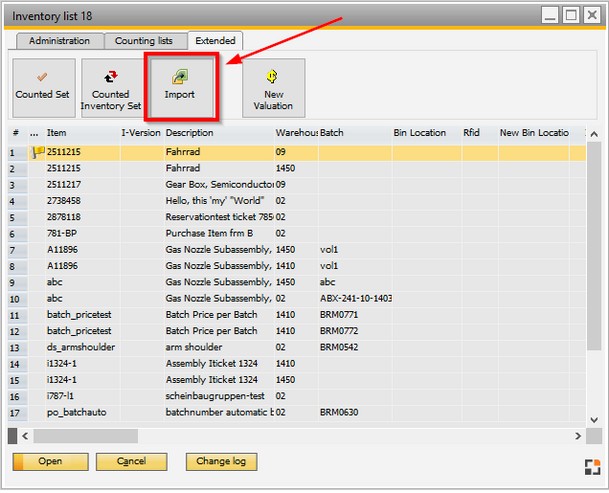Click the flag icon in row 1
The width and height of the screenshot is (609, 493).
(x=38, y=152)
